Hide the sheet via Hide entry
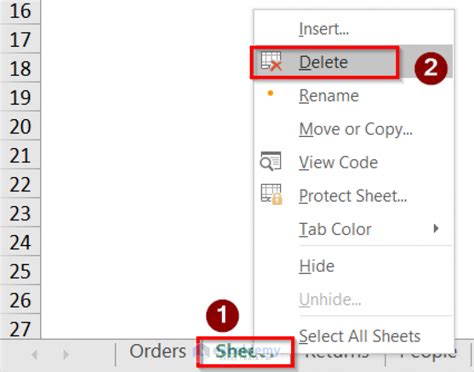 pyautogui.click(x=317, y=266)
